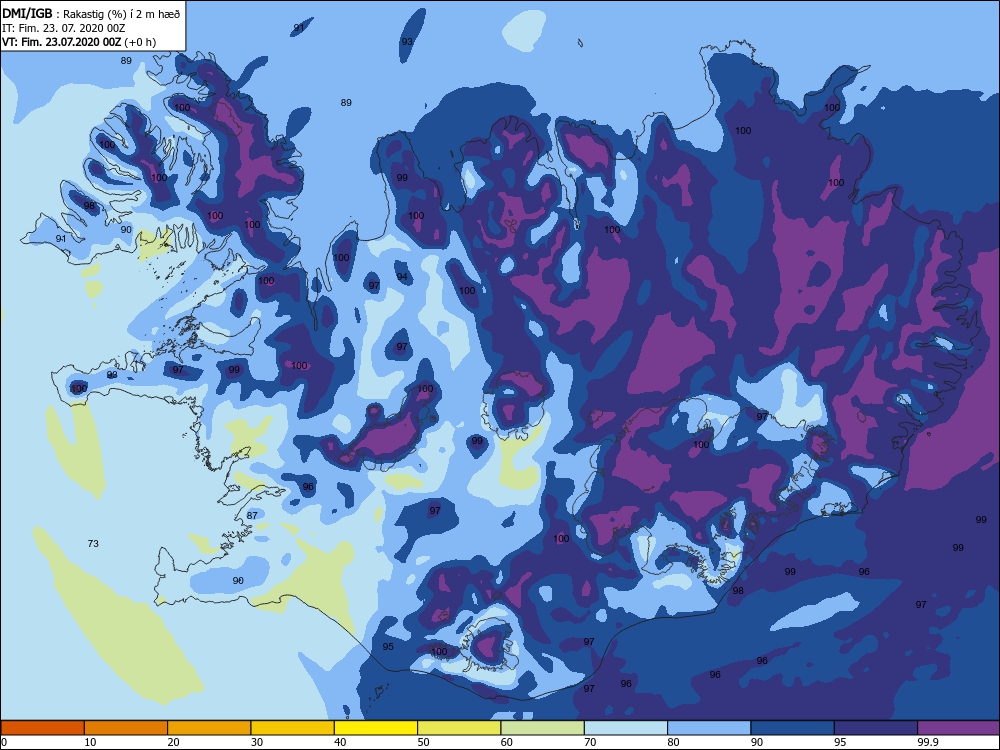Click the bright yellow 40–50 legend swatch
Screen dimensions: 1000x750
(376, 728)
